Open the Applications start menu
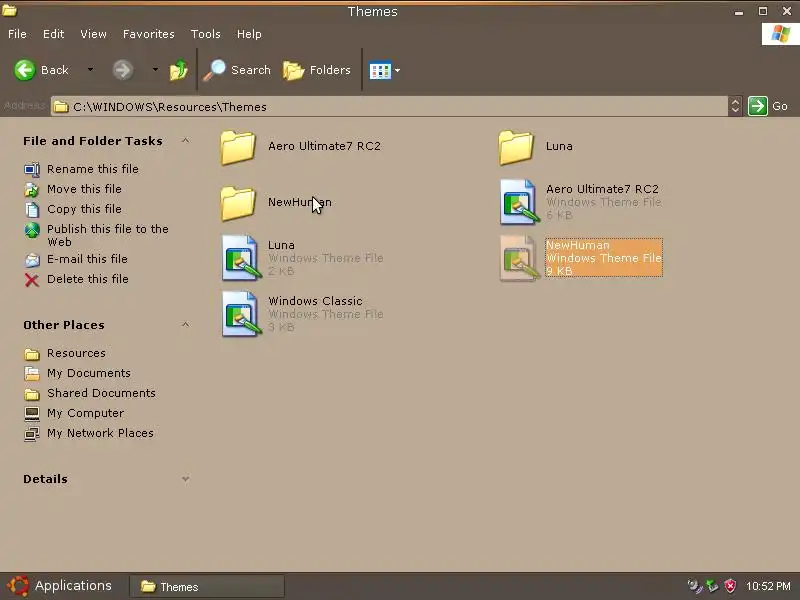This screenshot has width=800, height=600. [x=60, y=586]
